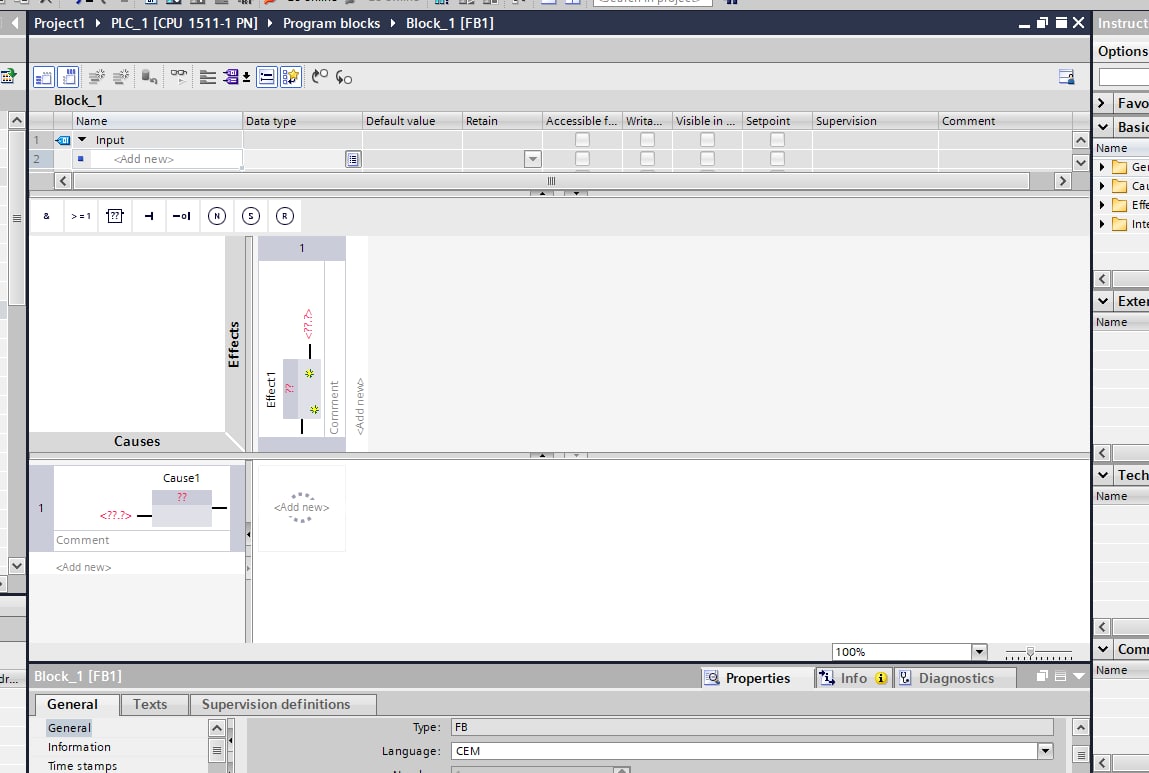Collapse the Basic instructions section
The image size is (1149, 773).
coord(1103,127)
